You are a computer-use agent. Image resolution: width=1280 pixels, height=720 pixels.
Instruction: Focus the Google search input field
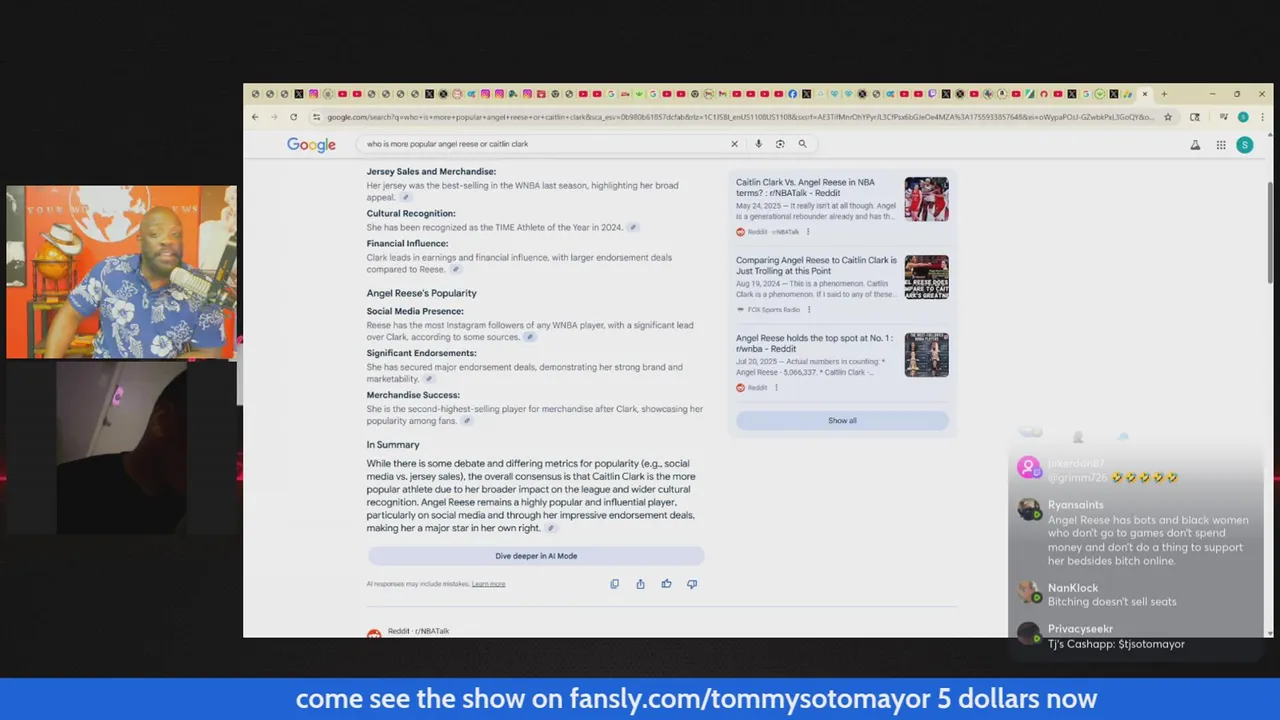[545, 144]
